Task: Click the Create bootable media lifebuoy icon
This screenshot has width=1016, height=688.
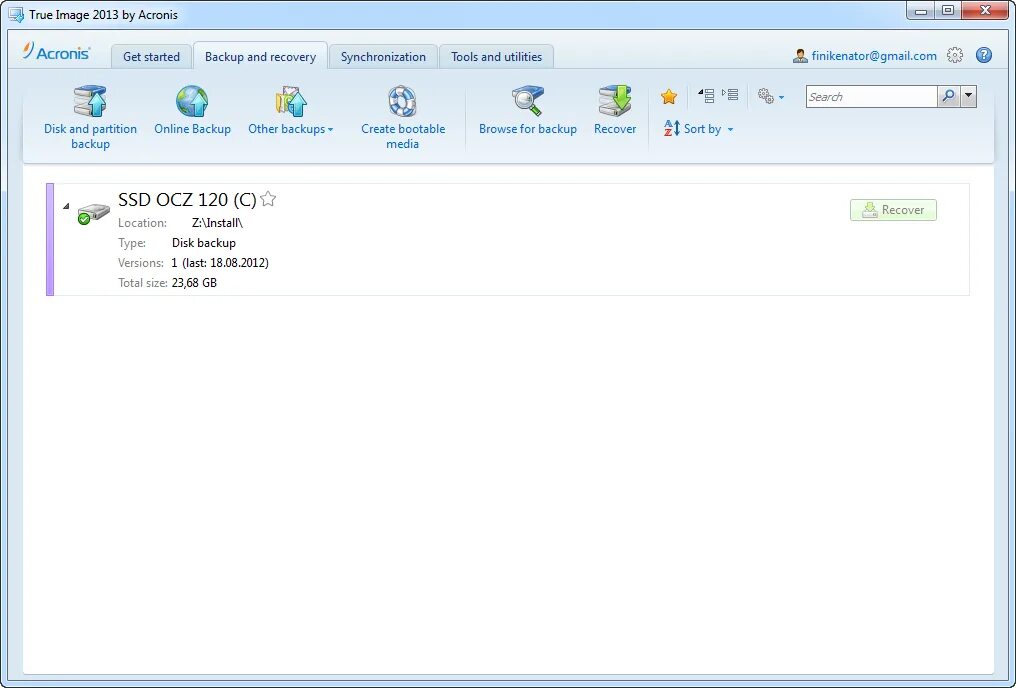Action: point(402,101)
